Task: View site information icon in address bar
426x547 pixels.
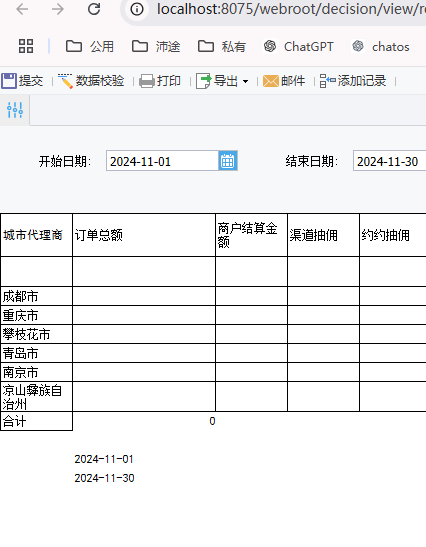Action: [x=137, y=9]
